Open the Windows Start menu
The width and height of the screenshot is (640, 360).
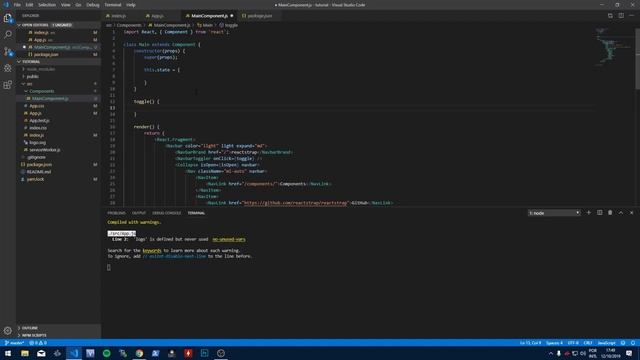click(8, 353)
